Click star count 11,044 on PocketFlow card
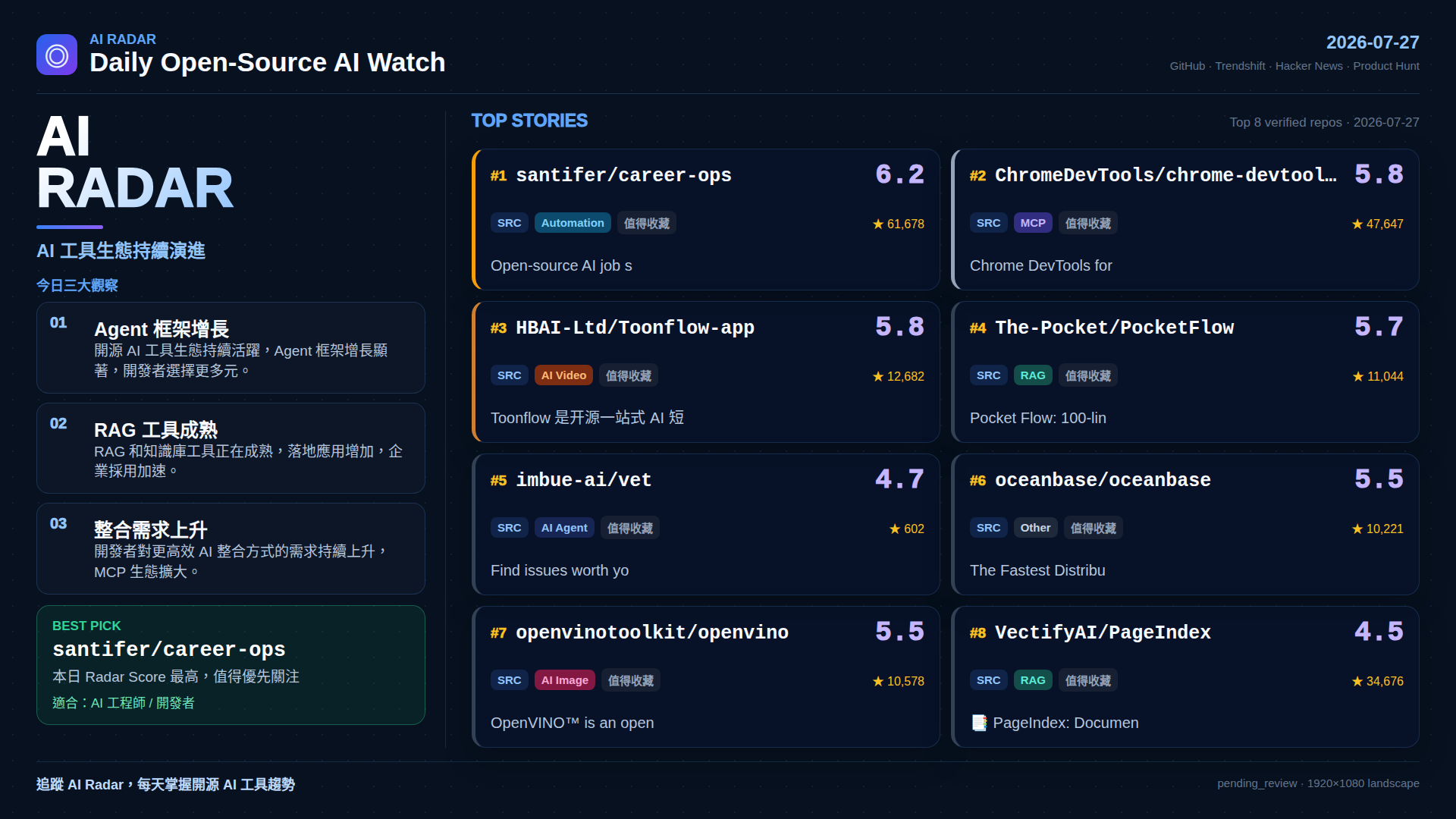This screenshot has height=819, width=1456. pos(1378,376)
